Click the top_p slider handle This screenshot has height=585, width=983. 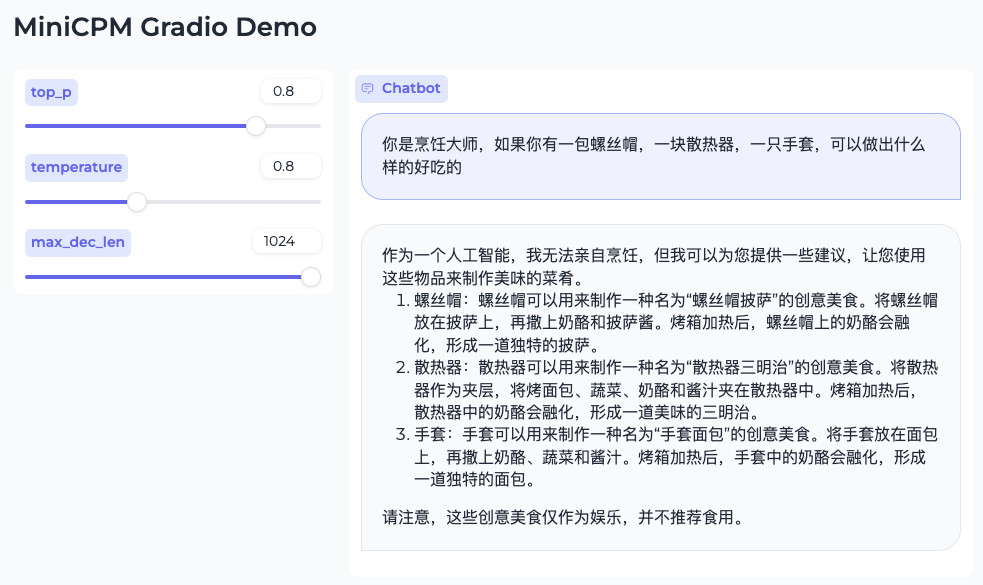point(256,126)
